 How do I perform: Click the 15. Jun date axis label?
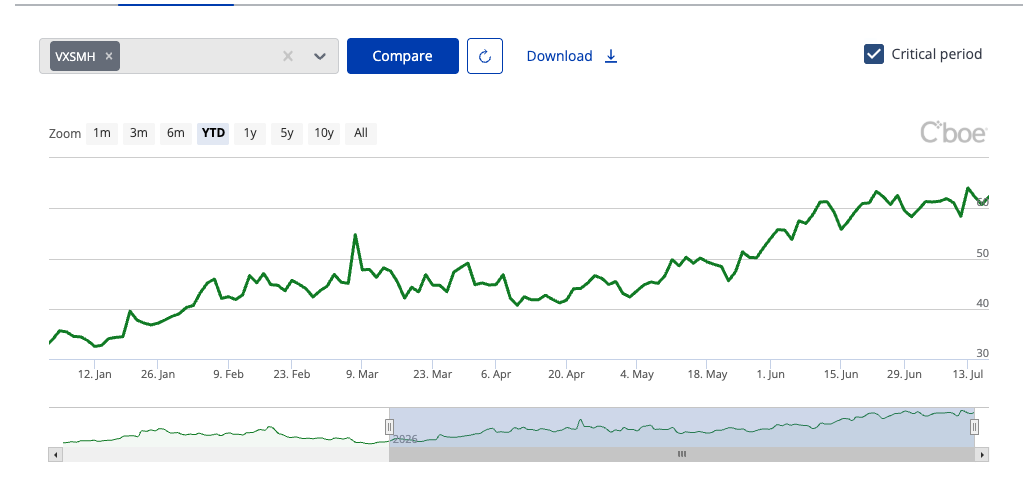coord(840,374)
